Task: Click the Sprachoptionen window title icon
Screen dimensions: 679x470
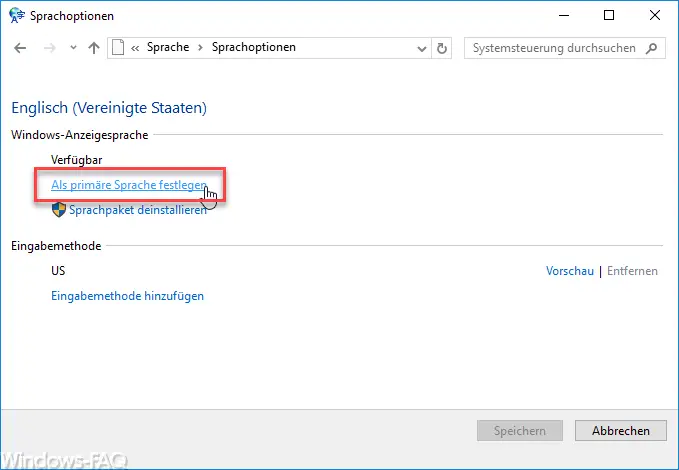Action: click(17, 16)
